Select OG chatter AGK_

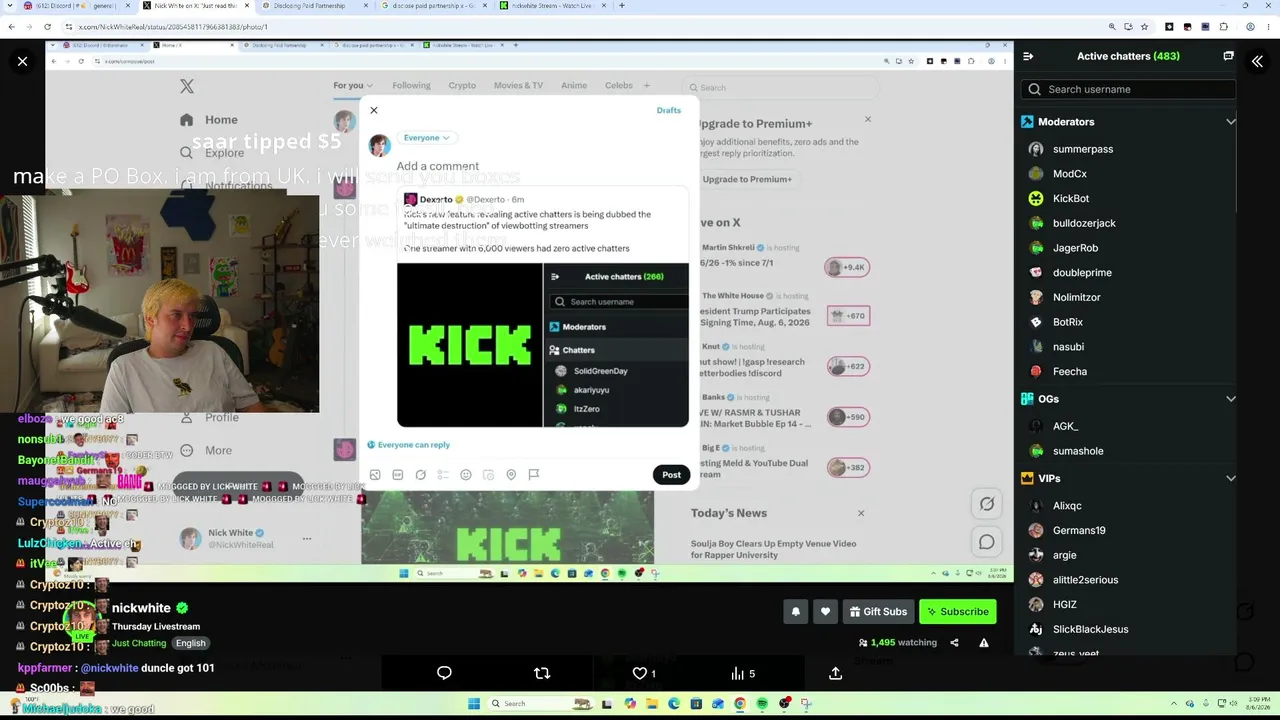[1065, 426]
